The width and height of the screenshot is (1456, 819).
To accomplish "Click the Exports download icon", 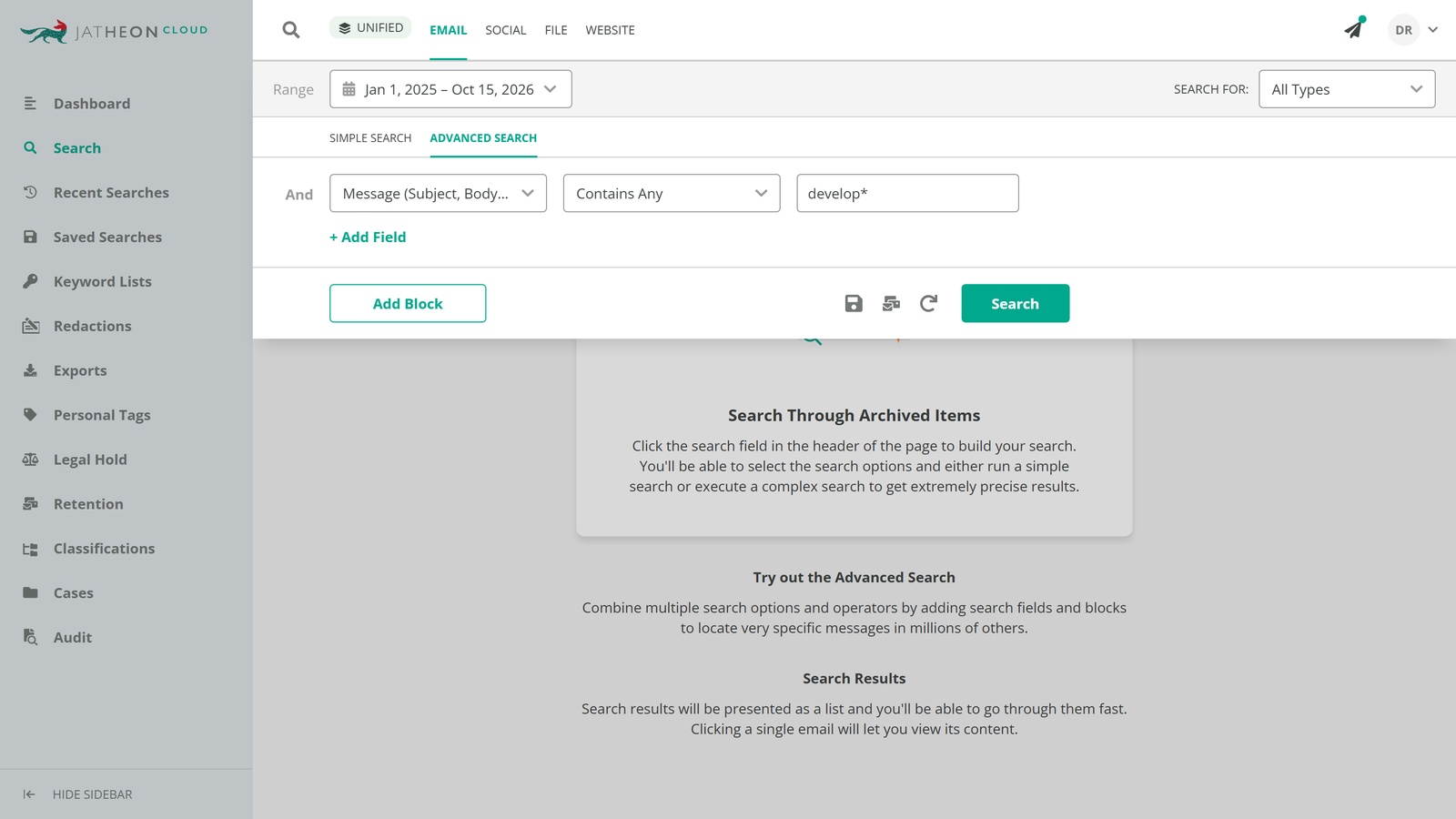I will (x=30, y=370).
